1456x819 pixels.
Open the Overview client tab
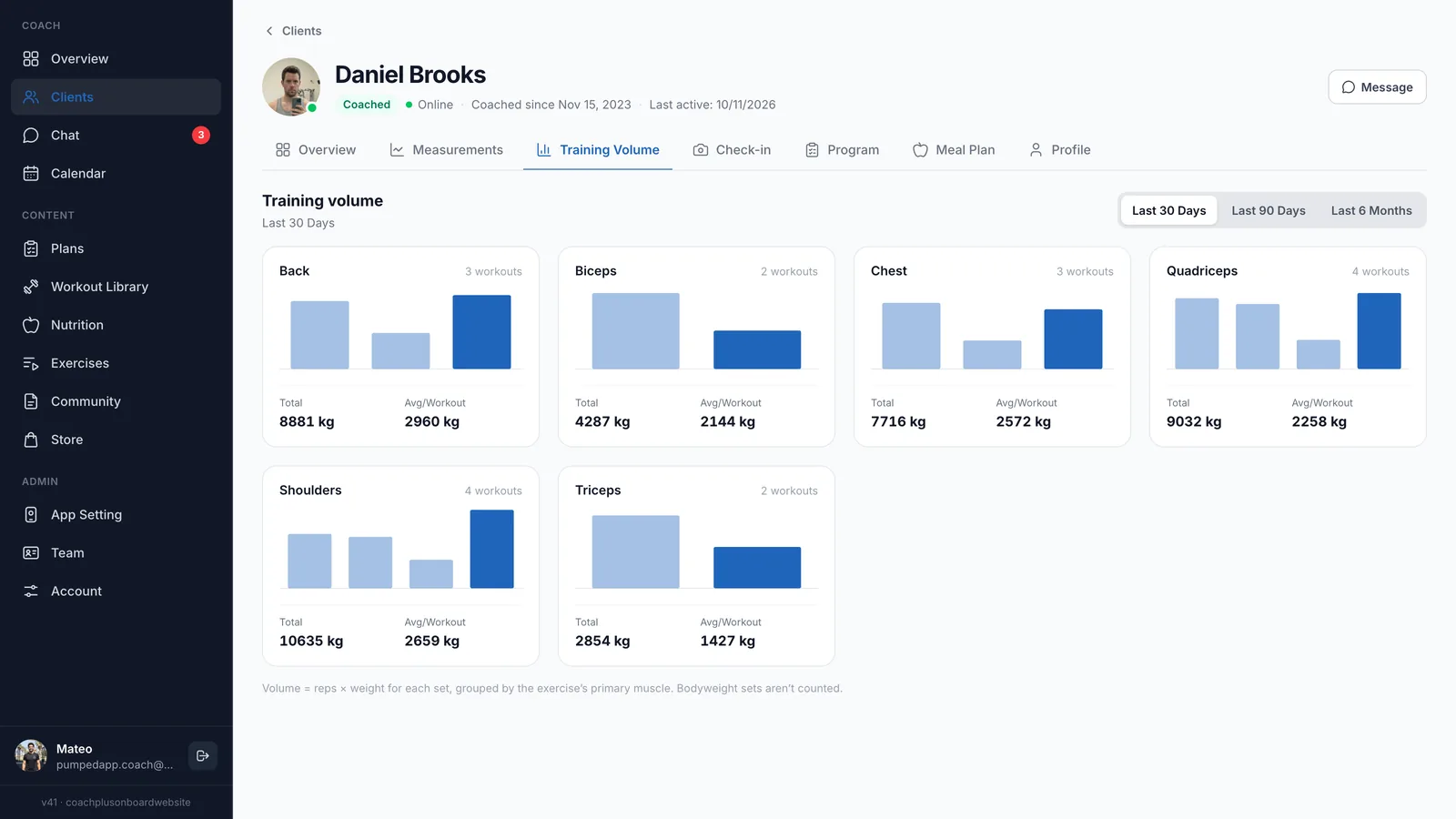(316, 150)
